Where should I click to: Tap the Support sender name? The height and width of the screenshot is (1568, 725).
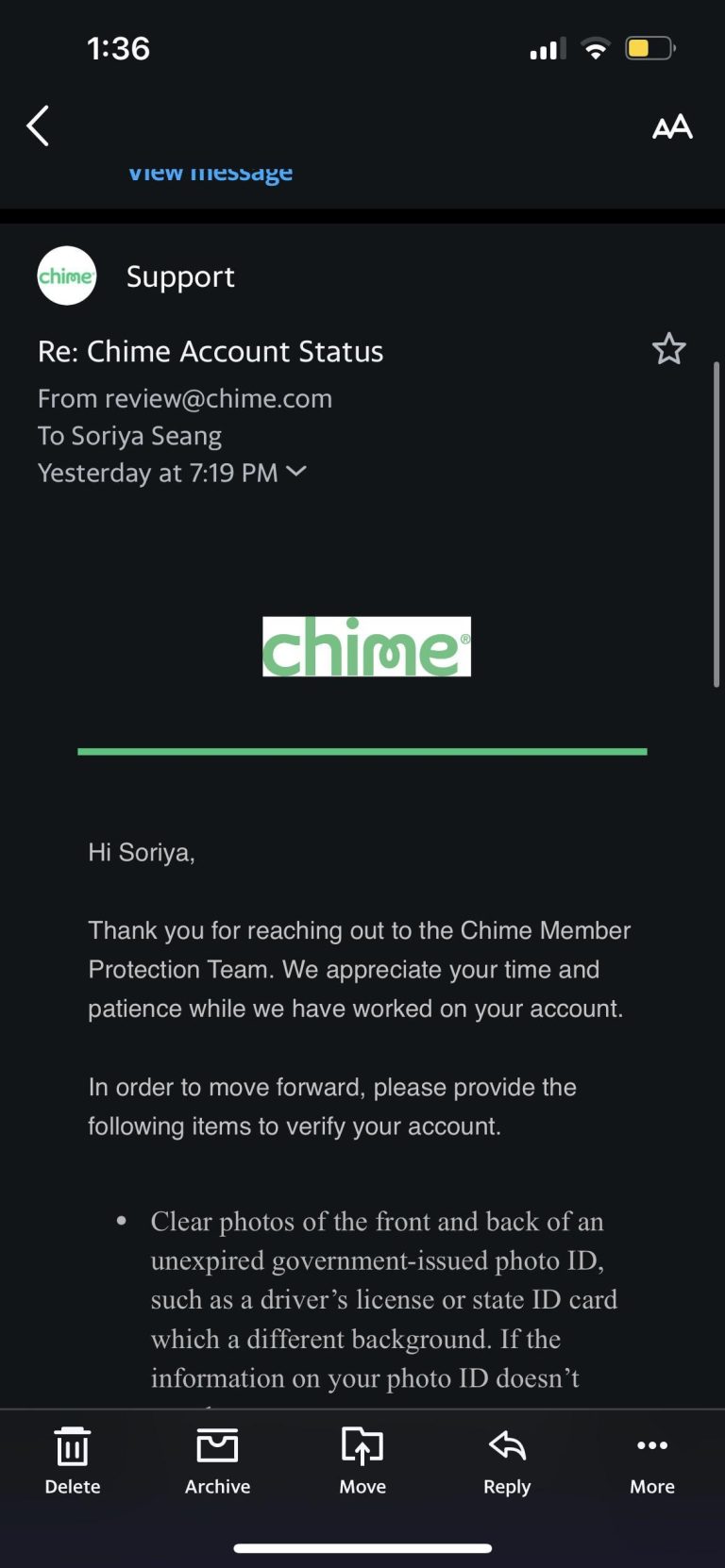pyautogui.click(x=180, y=276)
